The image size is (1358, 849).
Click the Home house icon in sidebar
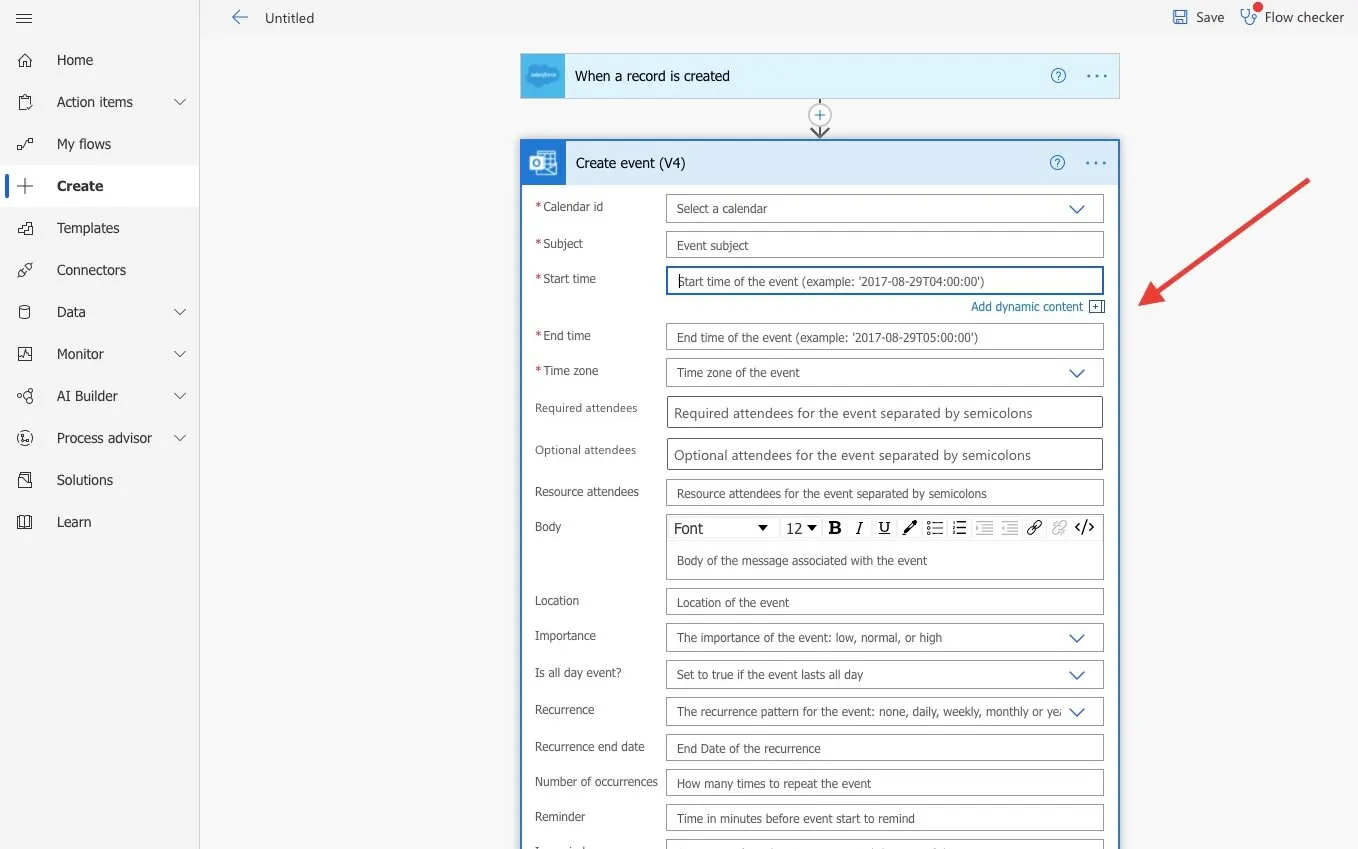coord(25,60)
